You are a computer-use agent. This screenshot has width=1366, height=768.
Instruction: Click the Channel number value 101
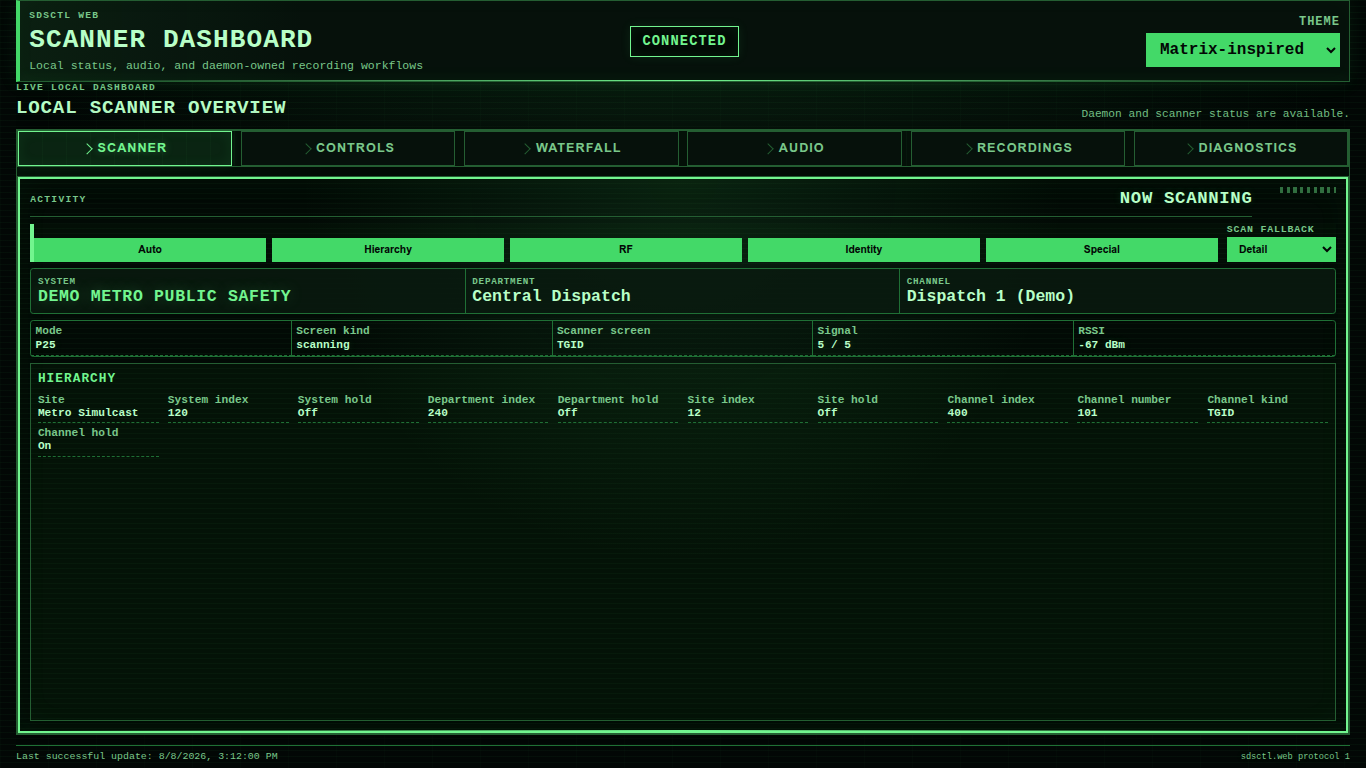tap(1087, 413)
